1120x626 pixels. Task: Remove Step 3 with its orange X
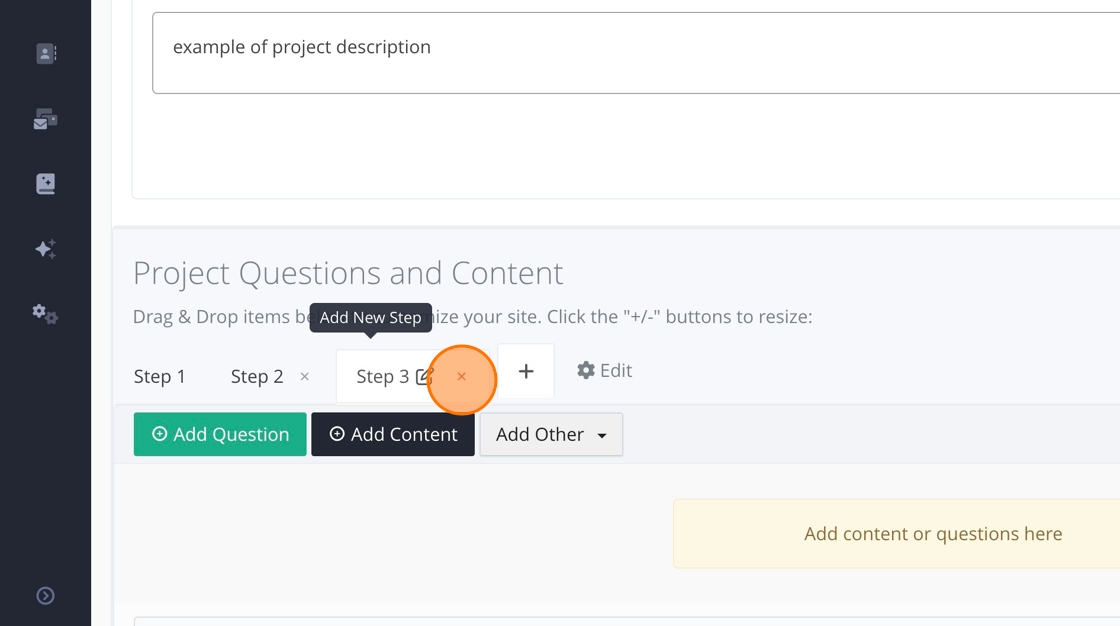click(462, 377)
